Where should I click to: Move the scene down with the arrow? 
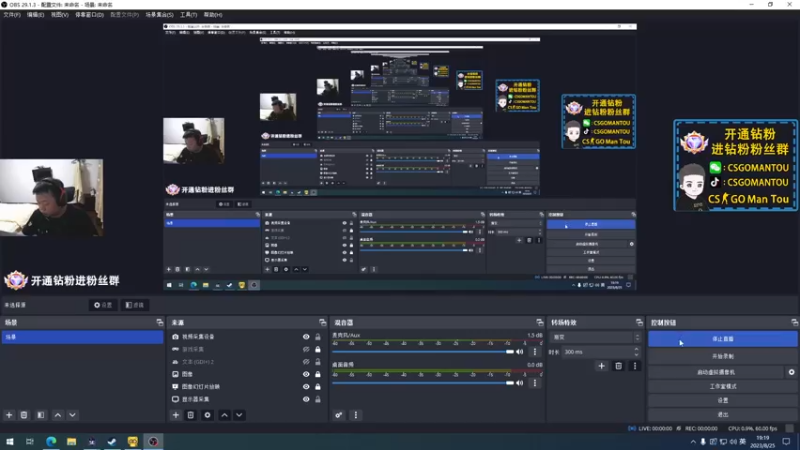72,415
